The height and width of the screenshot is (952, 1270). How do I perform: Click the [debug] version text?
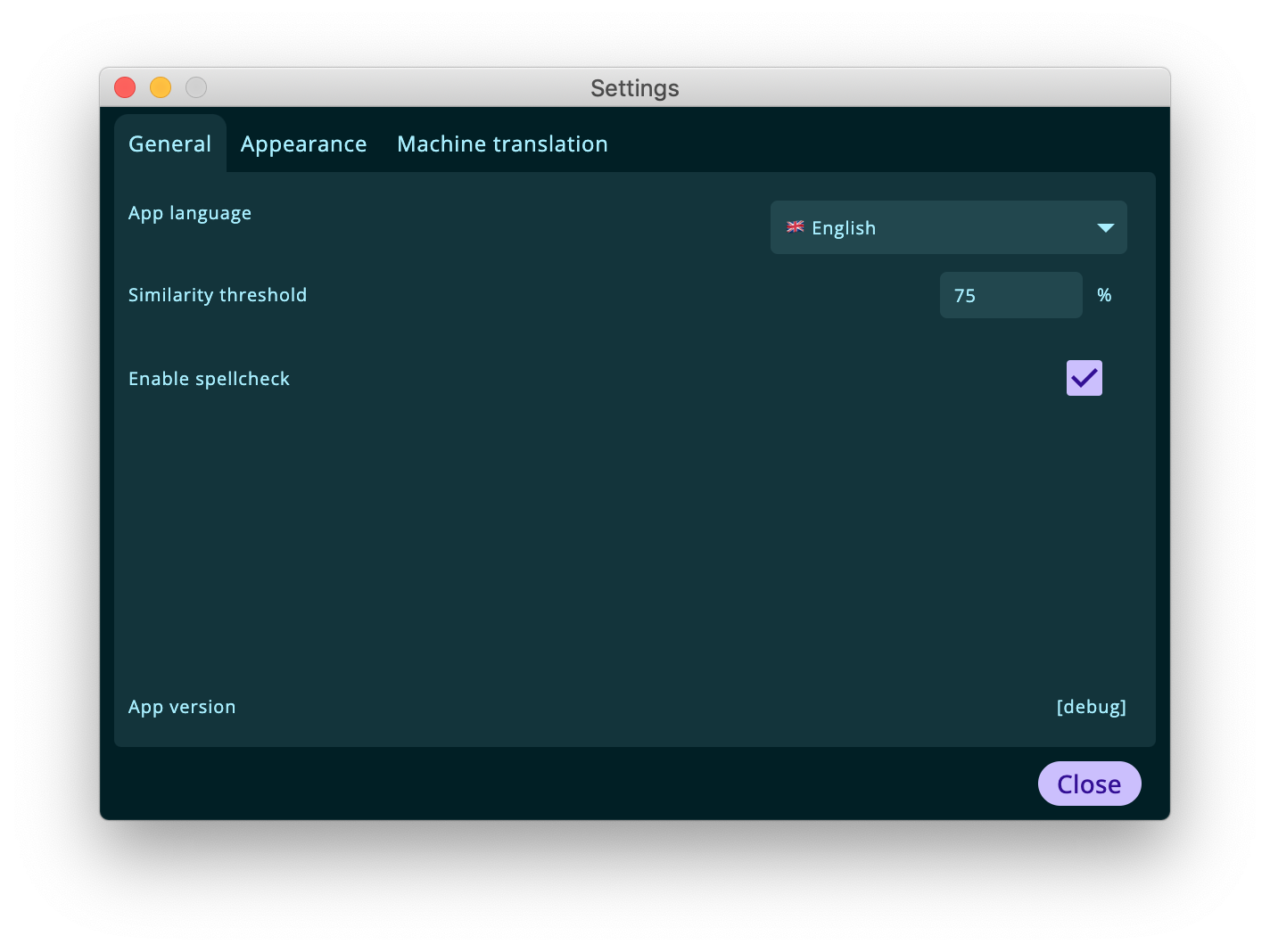click(x=1092, y=707)
